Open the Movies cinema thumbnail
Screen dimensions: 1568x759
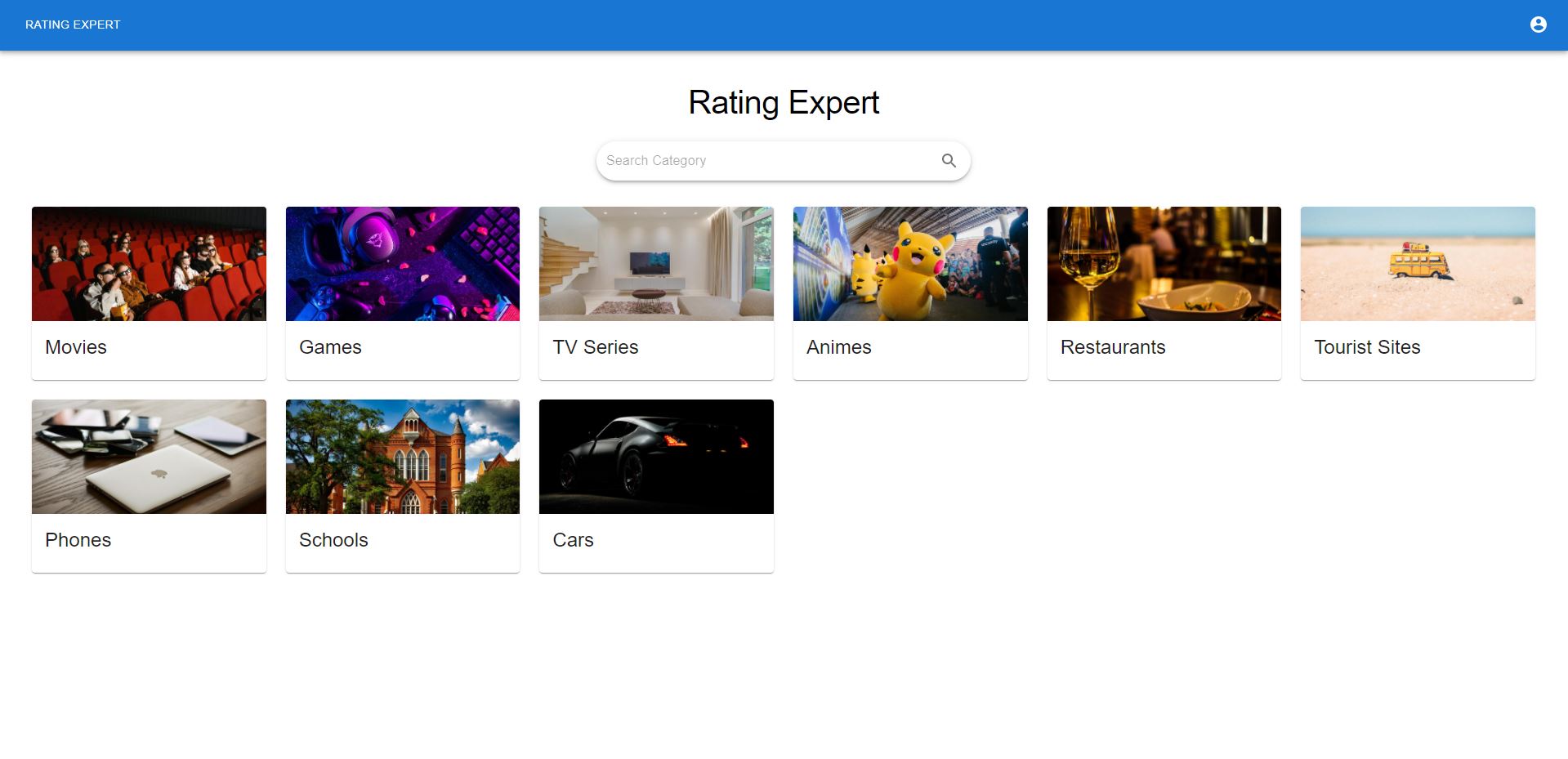tap(149, 264)
